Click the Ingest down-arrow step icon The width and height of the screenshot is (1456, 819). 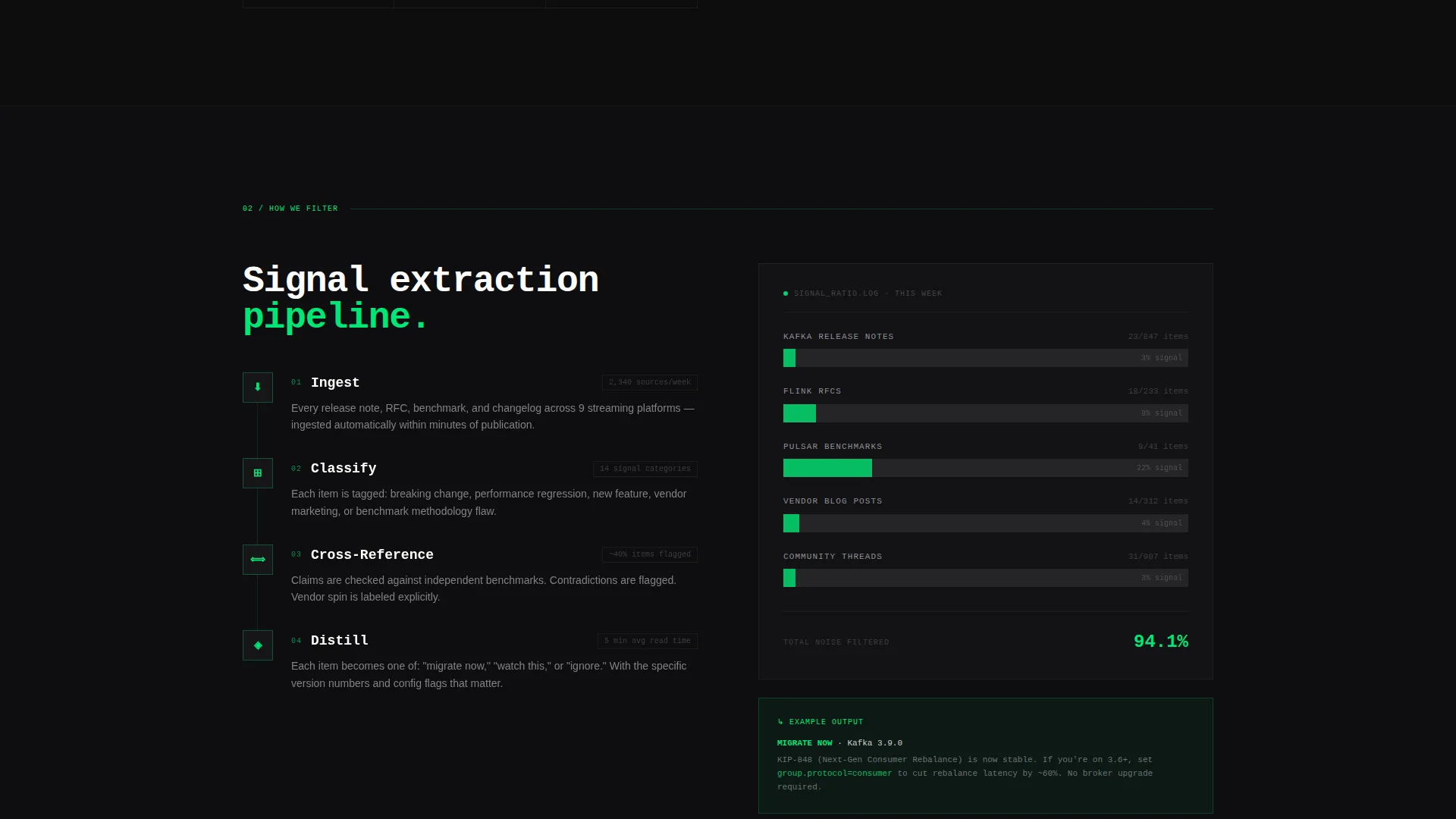tap(258, 388)
